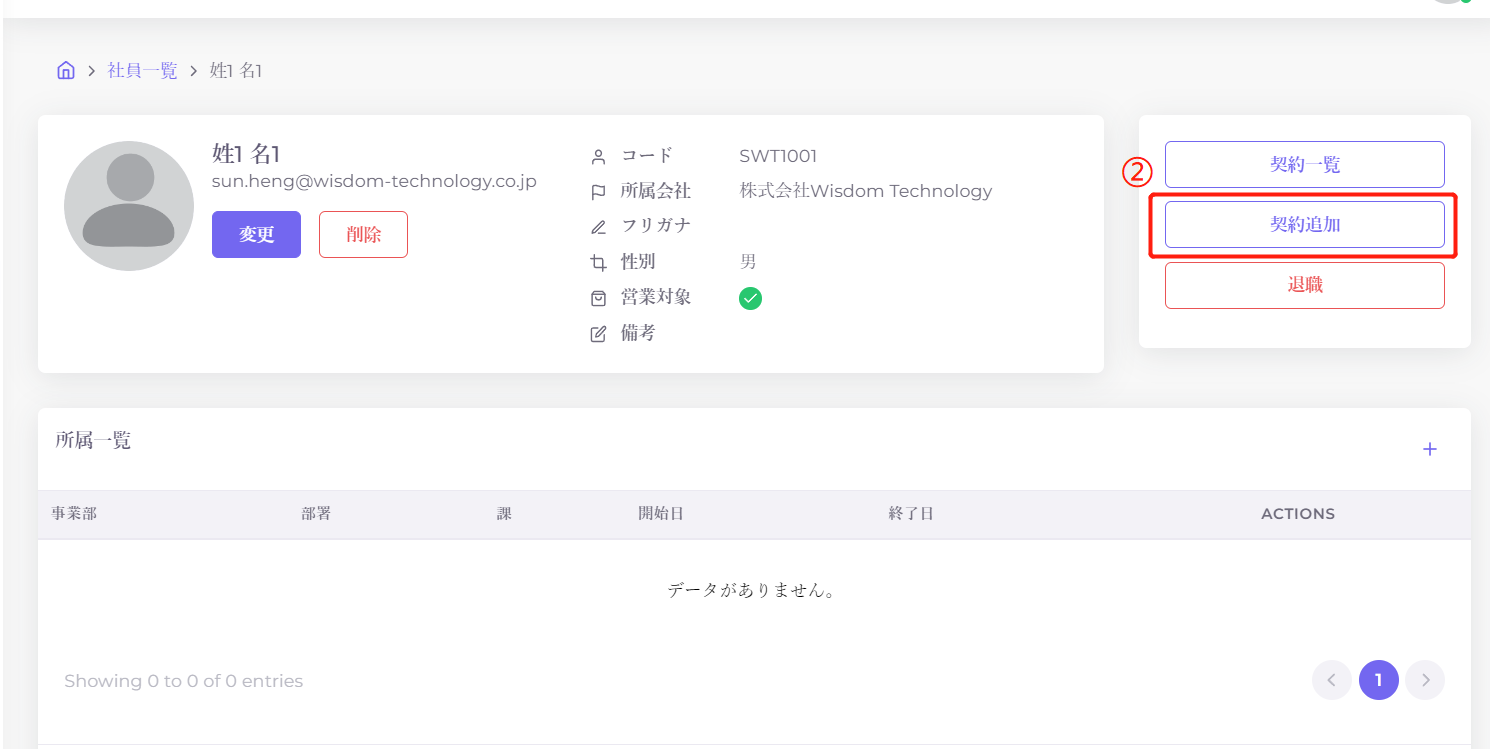
Task: Click the green 営業対象 checkmark
Action: pyautogui.click(x=750, y=298)
